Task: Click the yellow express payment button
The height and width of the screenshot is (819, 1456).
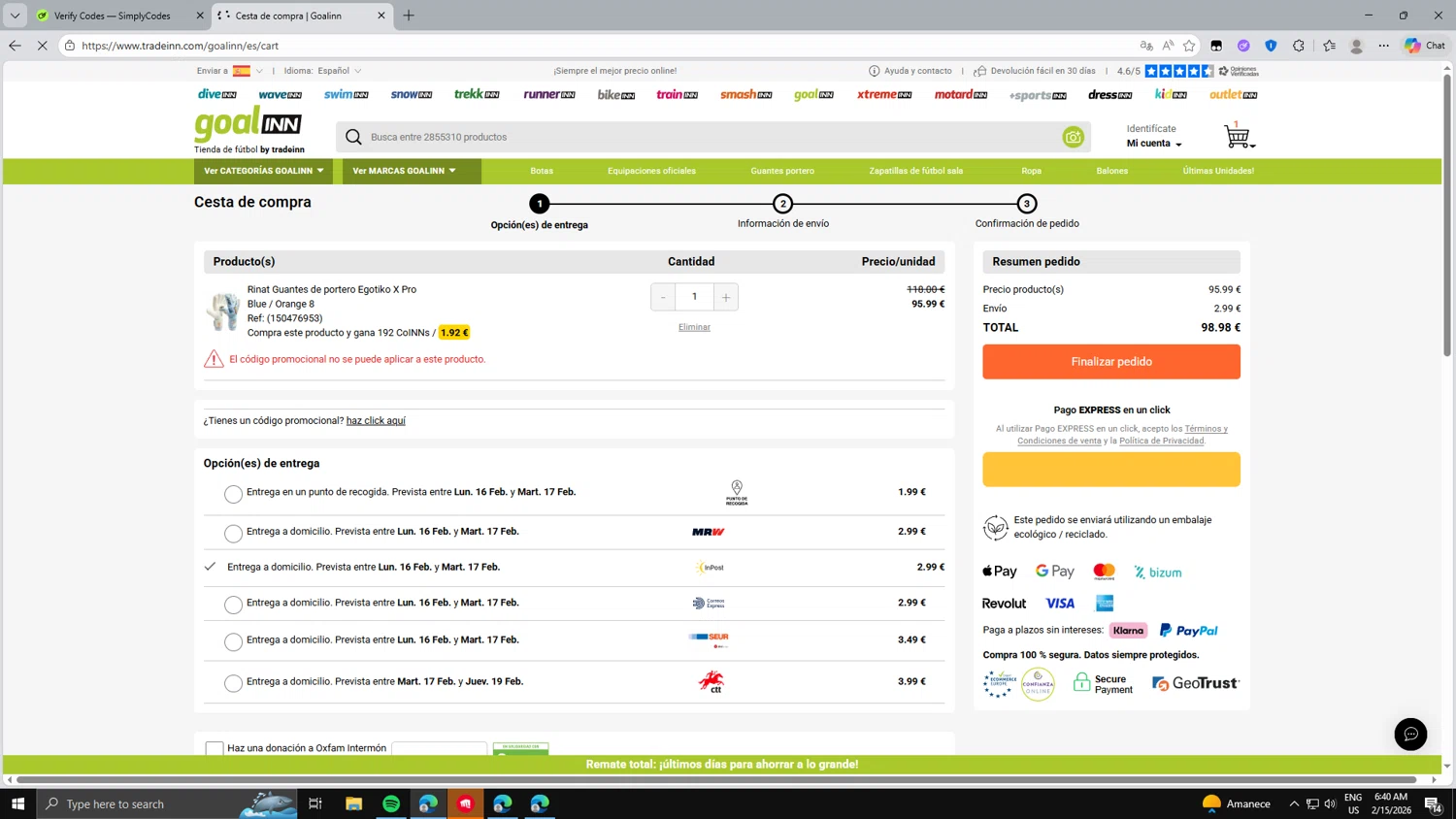Action: [1111, 470]
